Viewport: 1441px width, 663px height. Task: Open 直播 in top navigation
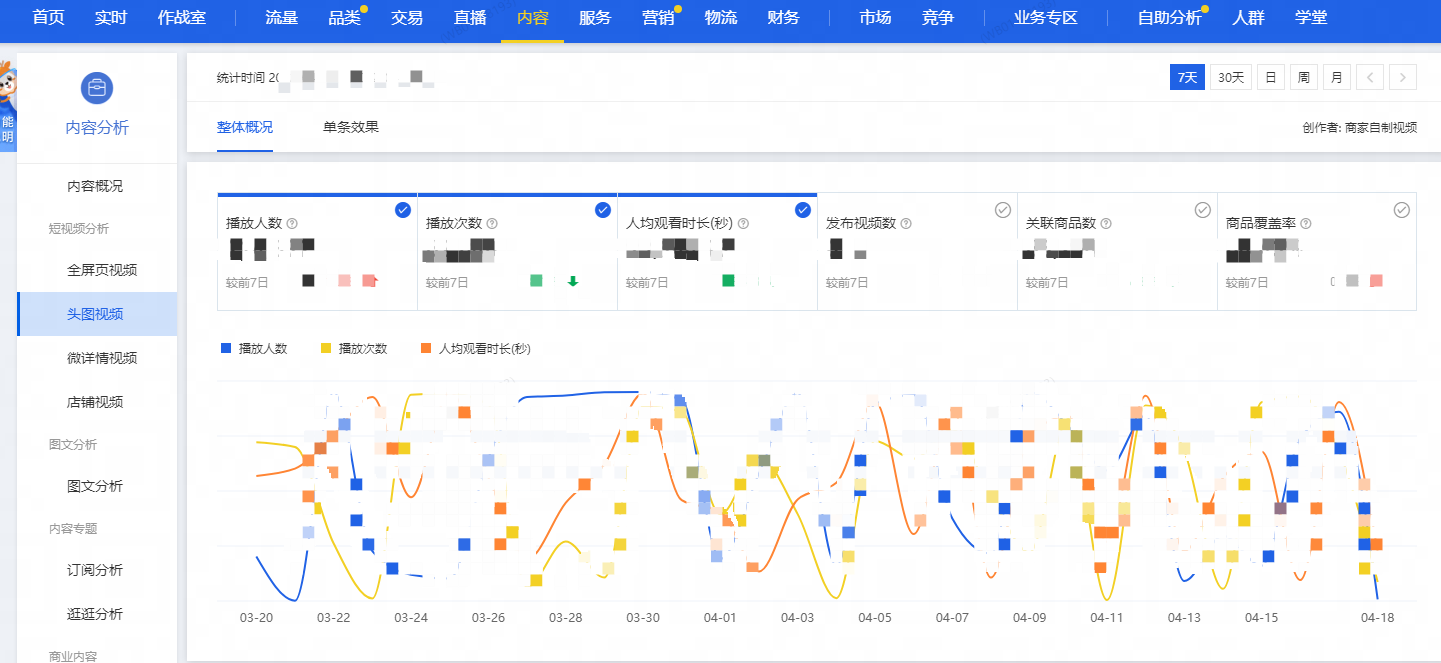pyautogui.click(x=470, y=17)
